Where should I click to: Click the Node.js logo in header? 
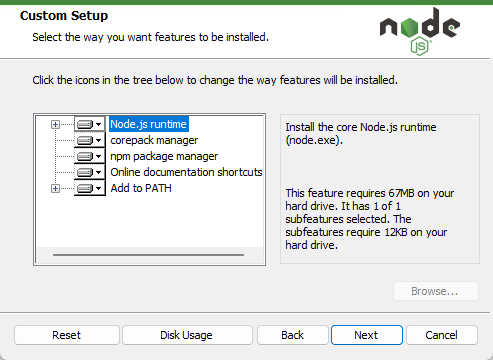click(420, 32)
